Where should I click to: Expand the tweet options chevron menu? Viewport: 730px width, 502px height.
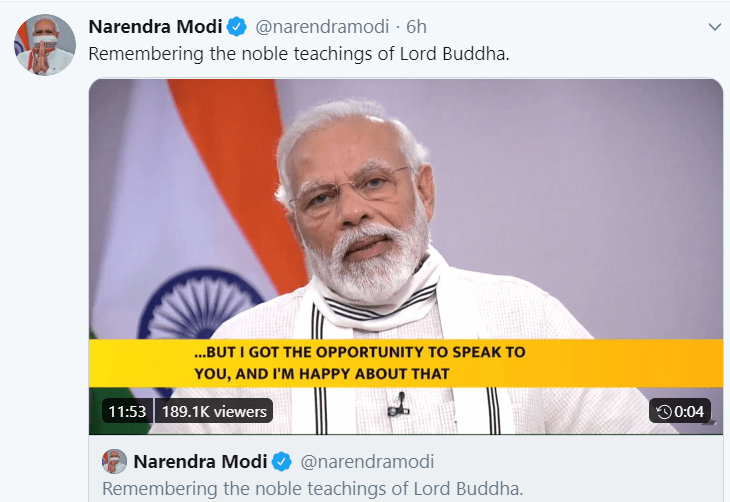tap(712, 26)
